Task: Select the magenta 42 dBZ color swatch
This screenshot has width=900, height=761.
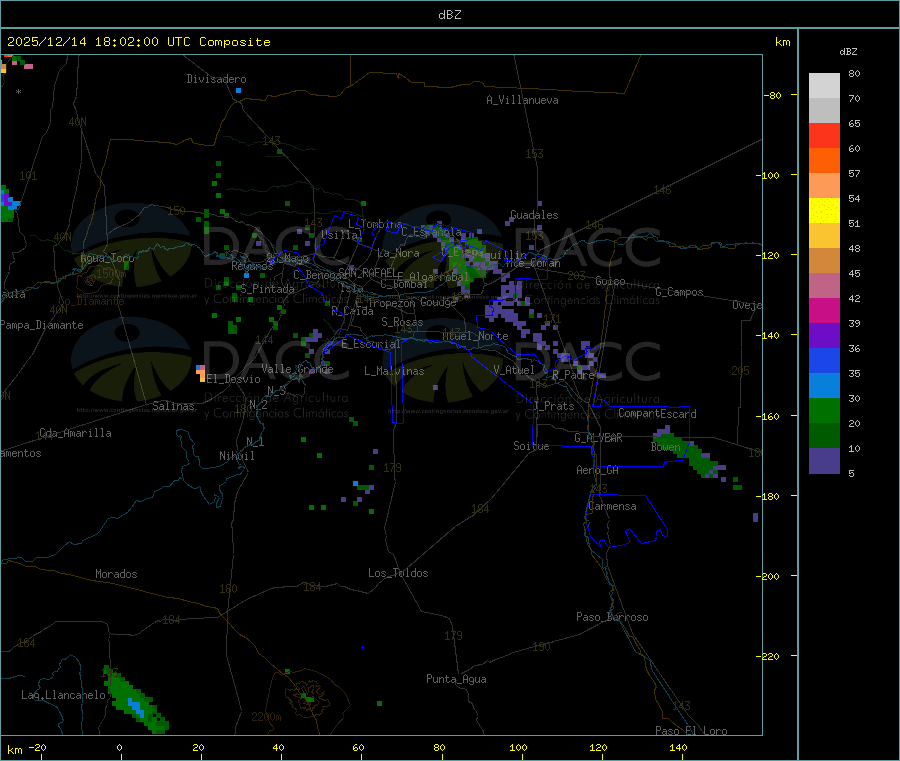Action: pos(824,310)
